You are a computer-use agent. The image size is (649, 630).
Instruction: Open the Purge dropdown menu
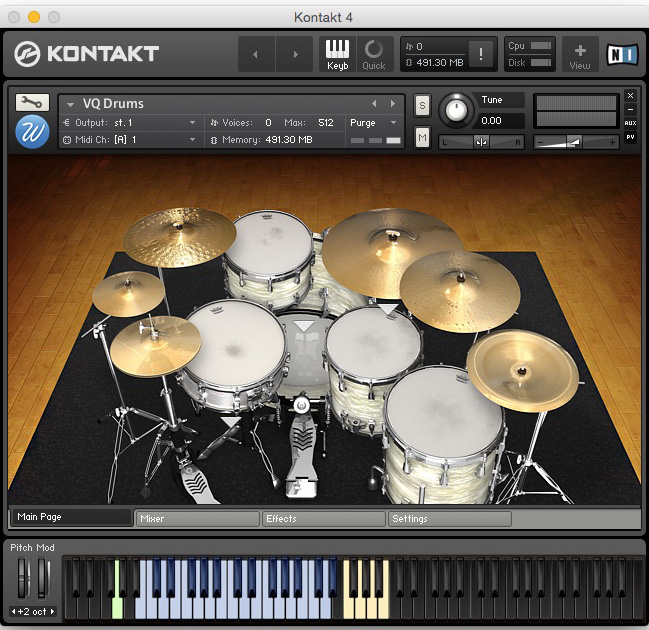(373, 123)
